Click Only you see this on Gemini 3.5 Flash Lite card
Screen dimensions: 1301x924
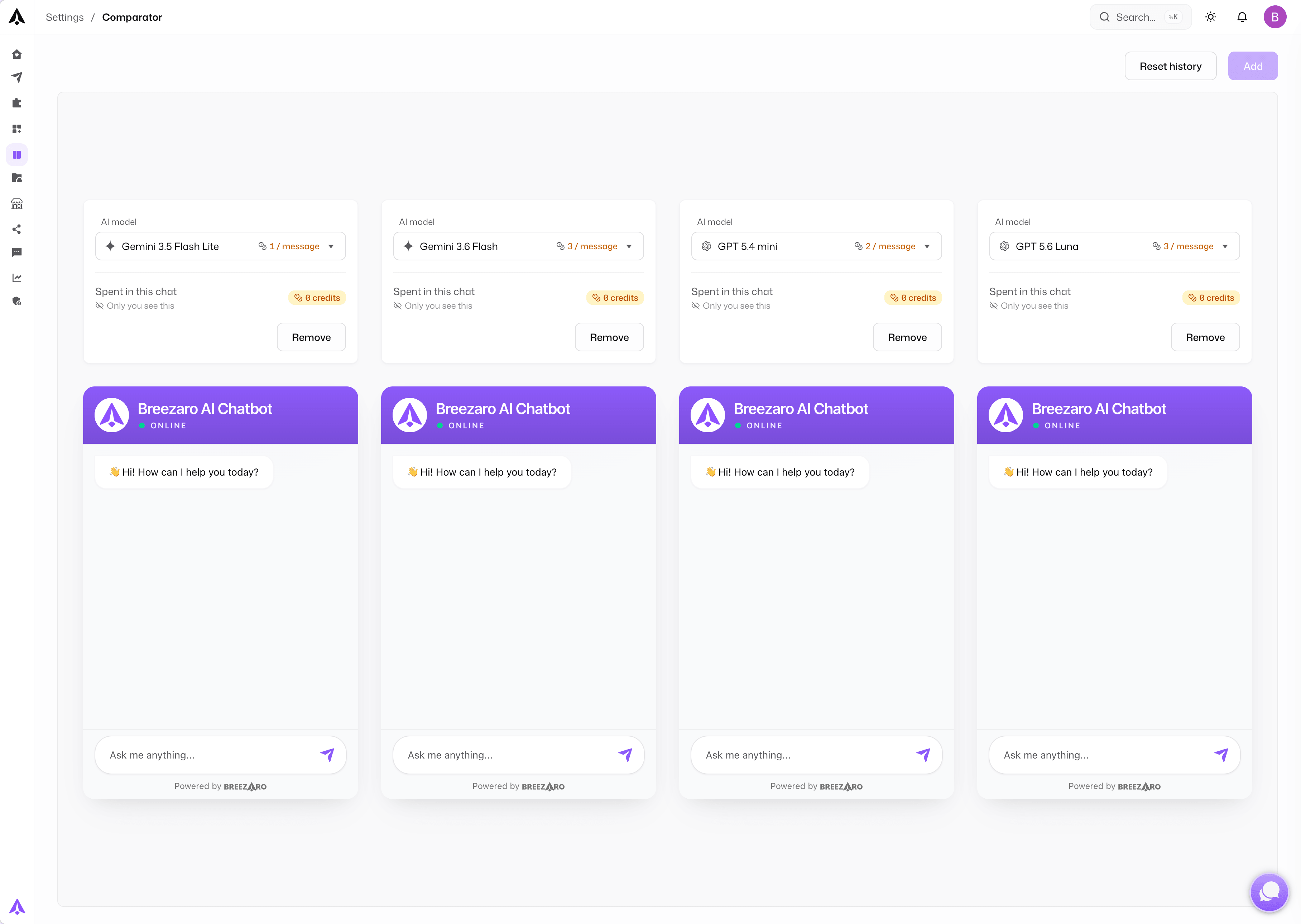click(x=135, y=305)
